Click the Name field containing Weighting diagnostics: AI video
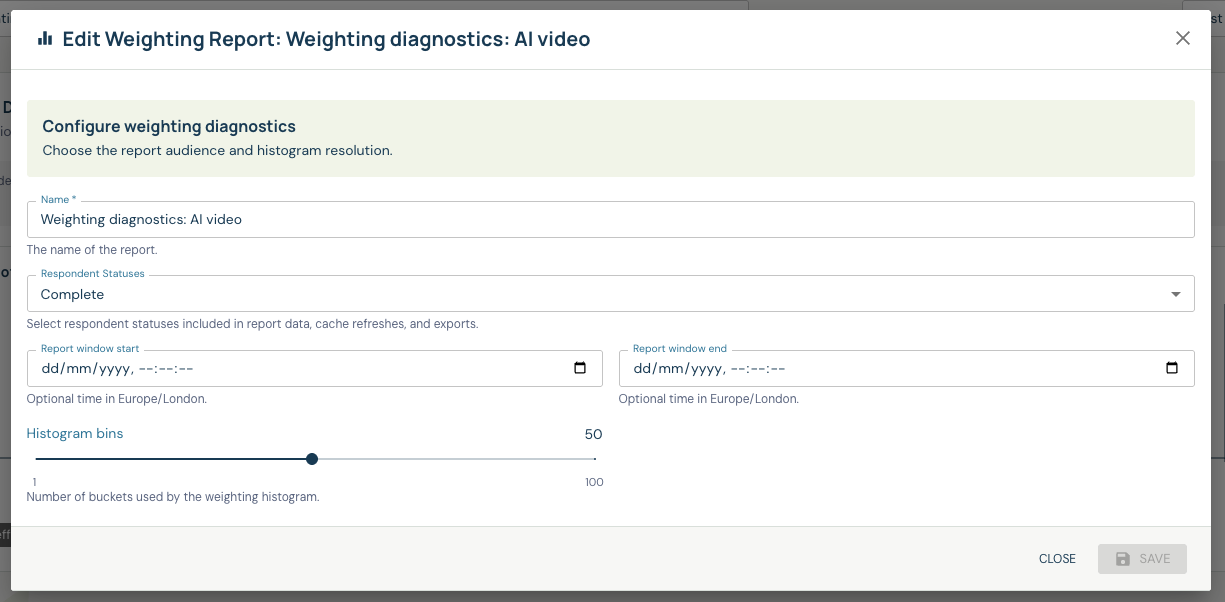The height and width of the screenshot is (602, 1225). point(611,219)
